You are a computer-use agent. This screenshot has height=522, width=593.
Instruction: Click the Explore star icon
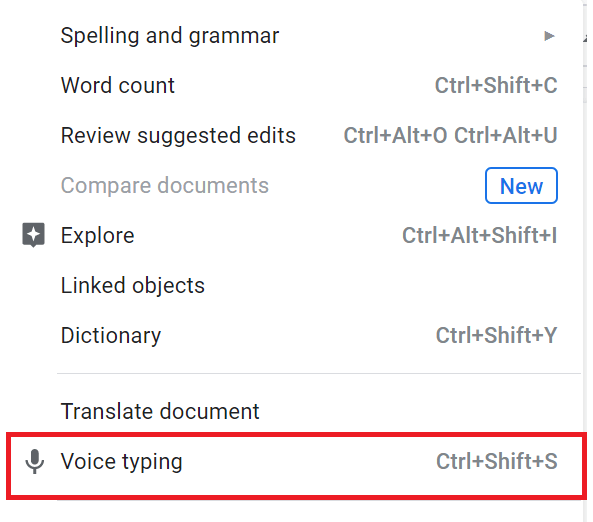point(34,235)
